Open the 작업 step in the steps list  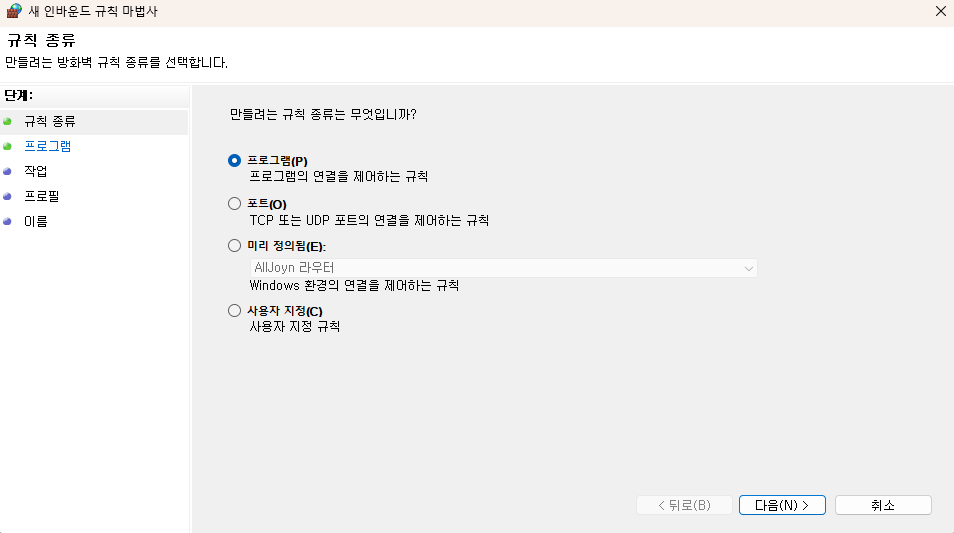[35, 171]
